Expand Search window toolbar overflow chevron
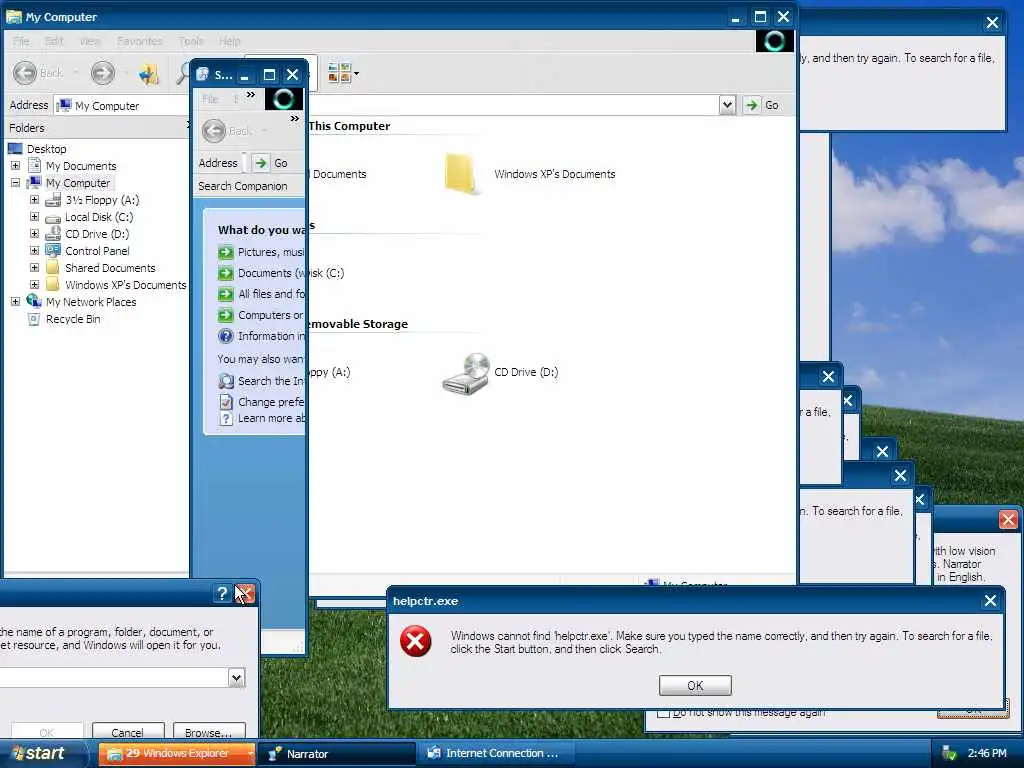 (295, 119)
